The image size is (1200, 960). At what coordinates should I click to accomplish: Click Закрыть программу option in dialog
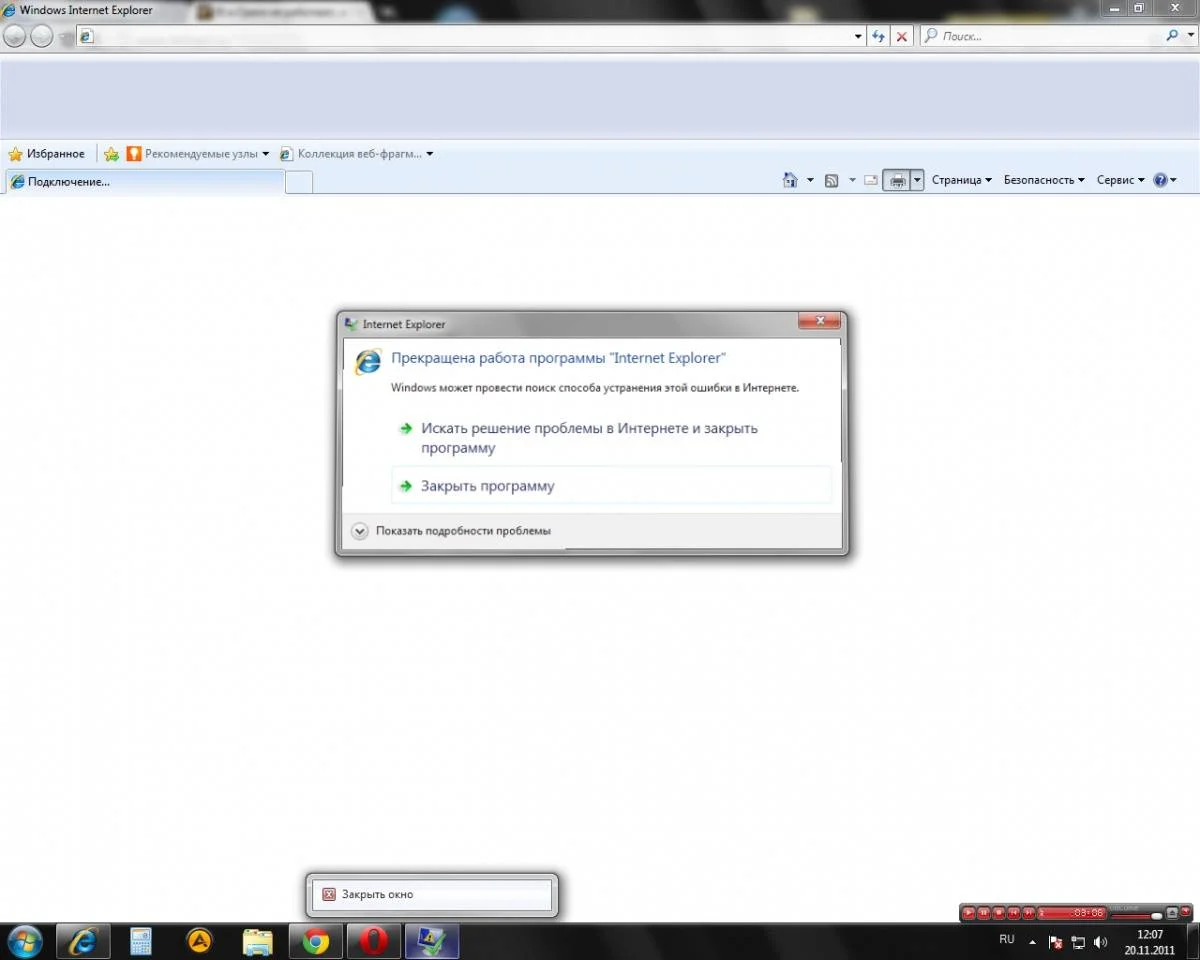[x=612, y=486]
